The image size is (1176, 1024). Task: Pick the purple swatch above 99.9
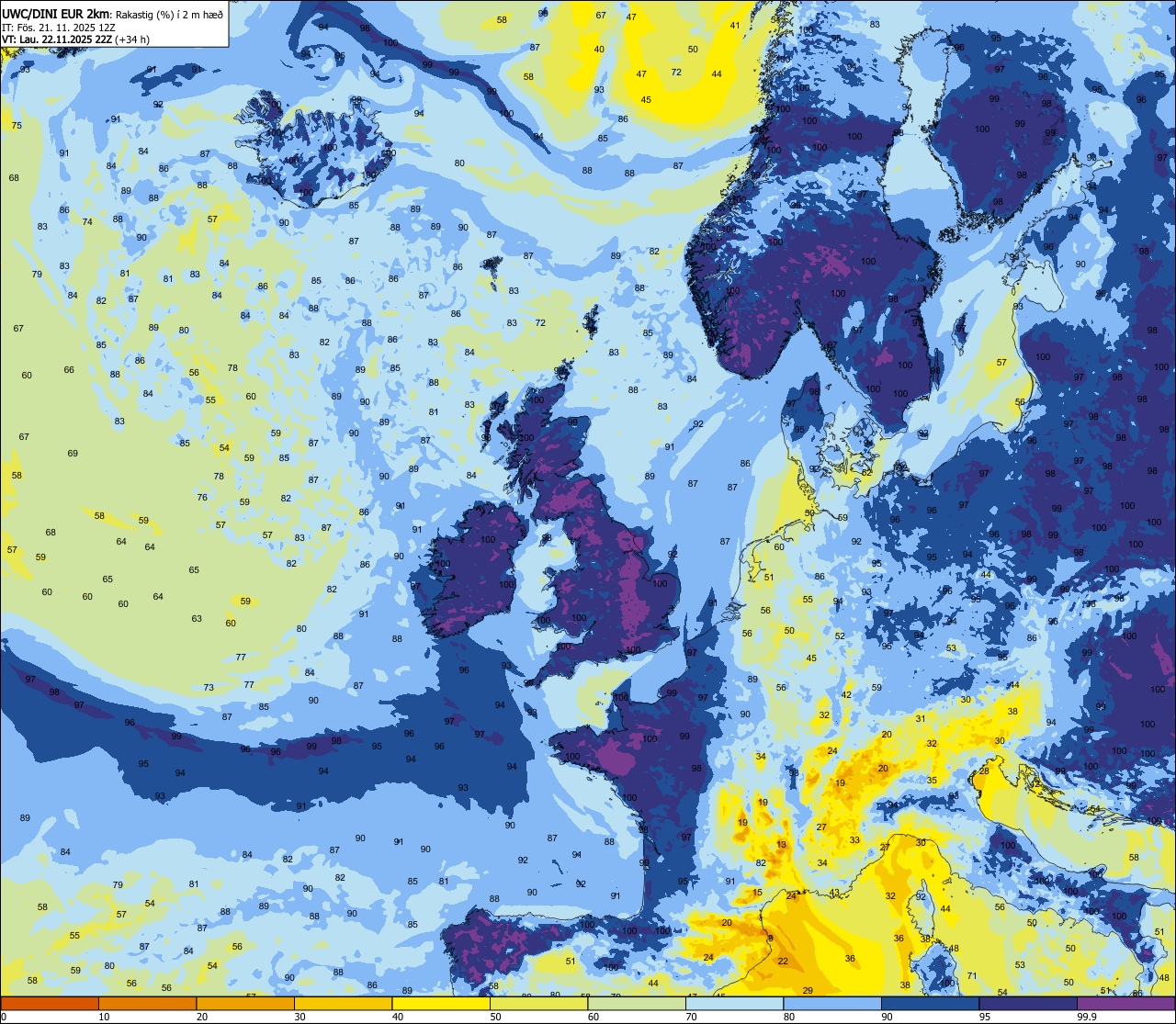[x=1125, y=1004]
